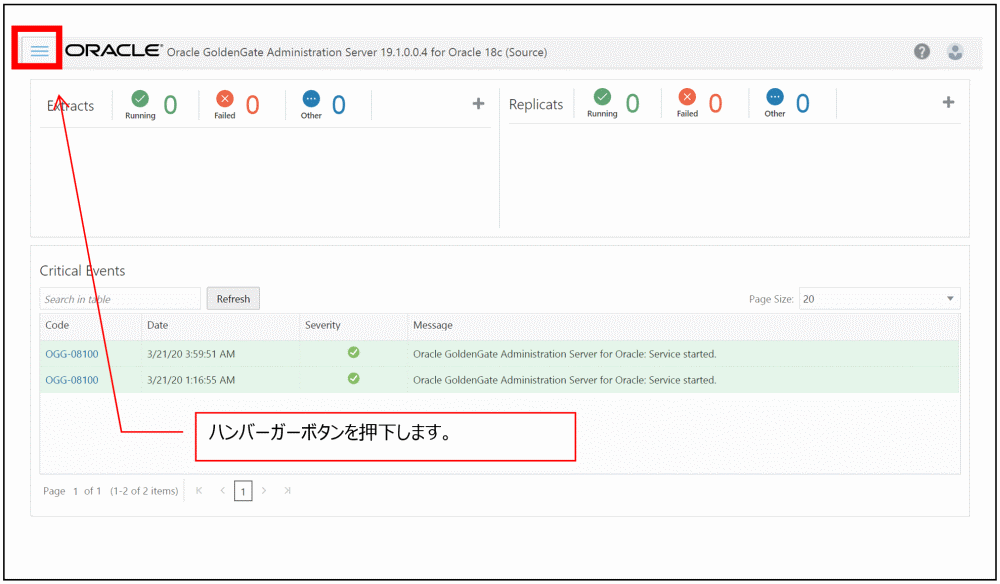This screenshot has width=1000, height=584.
Task: Click the Extracts Running green check icon
Action: coord(140,99)
